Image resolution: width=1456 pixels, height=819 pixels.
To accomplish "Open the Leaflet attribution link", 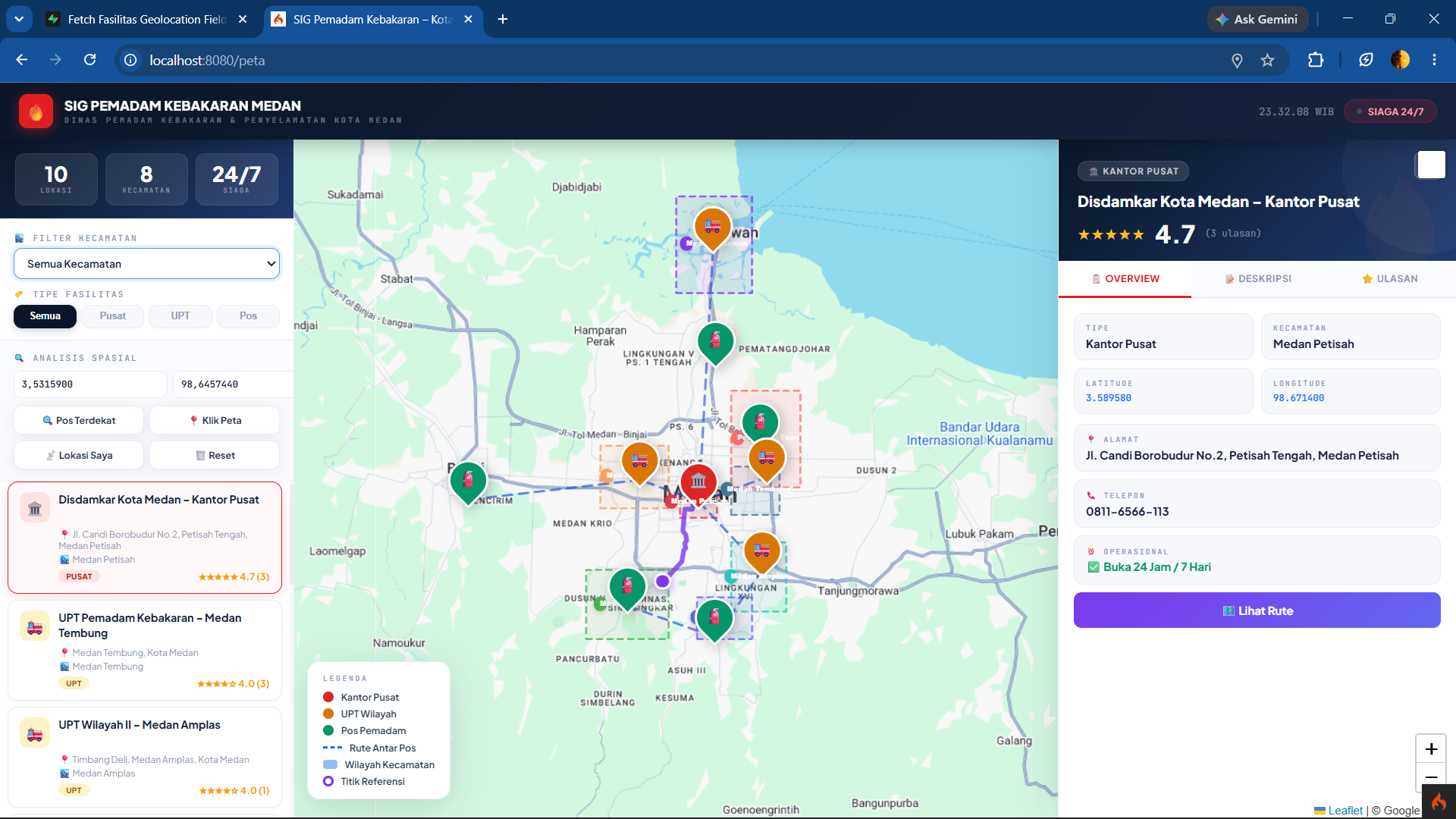I will point(1345,811).
